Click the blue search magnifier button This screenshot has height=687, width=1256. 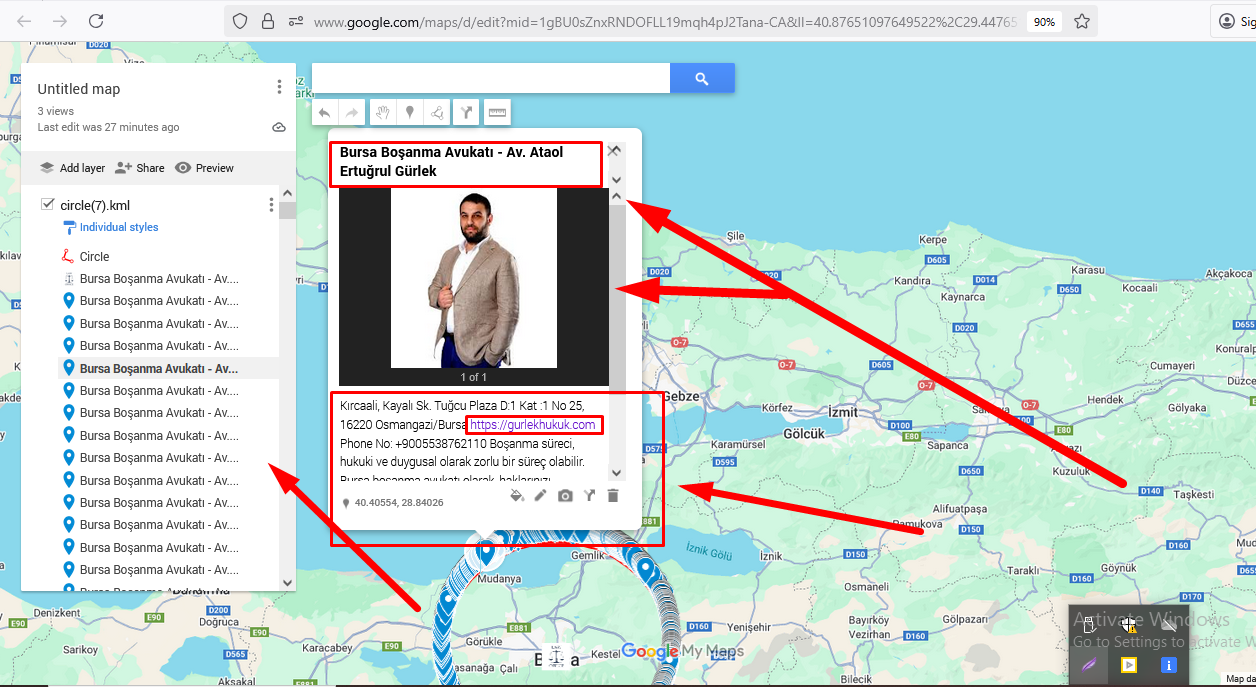[702, 78]
